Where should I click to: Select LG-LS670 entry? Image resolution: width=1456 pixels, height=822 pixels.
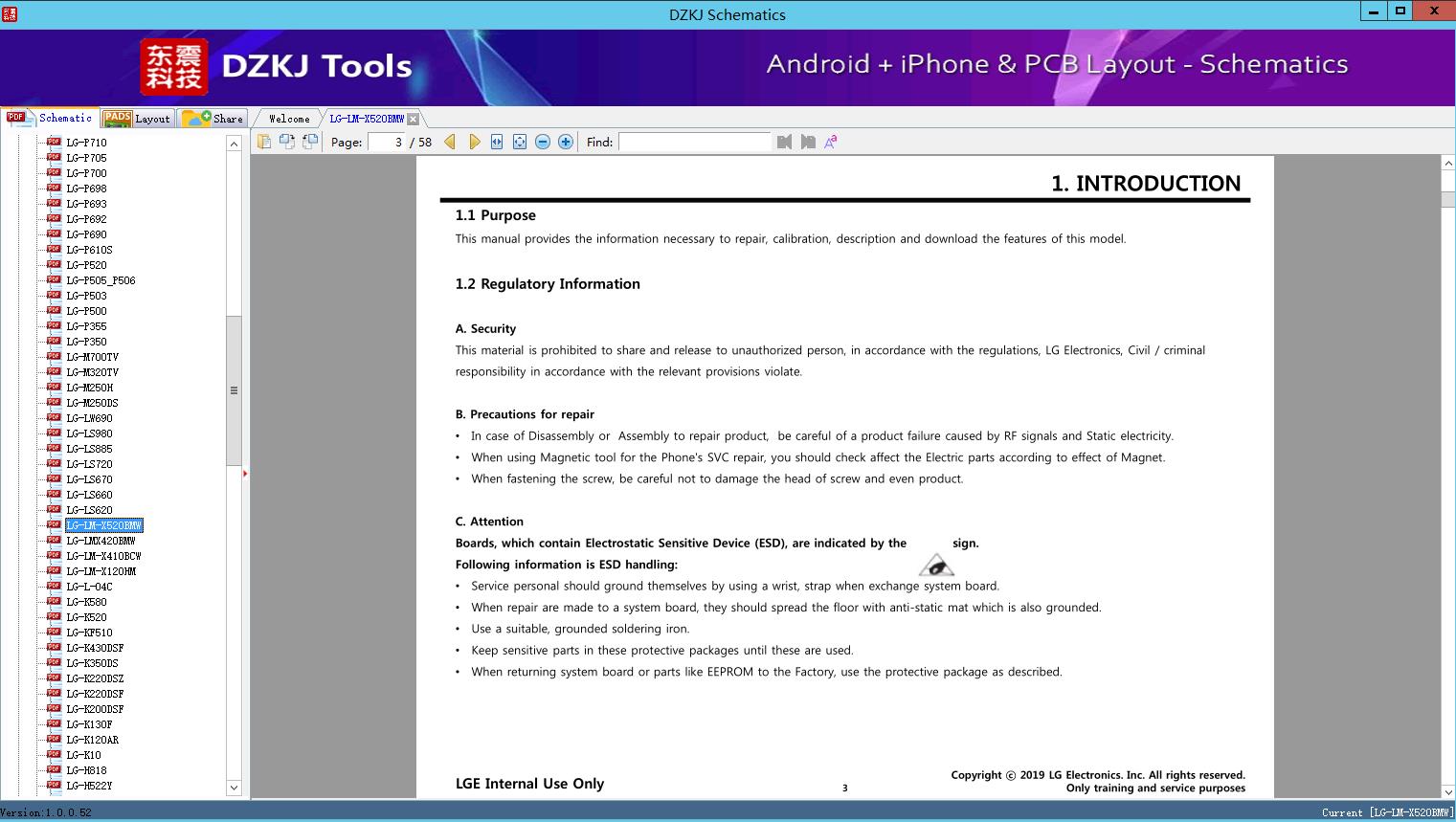click(89, 479)
